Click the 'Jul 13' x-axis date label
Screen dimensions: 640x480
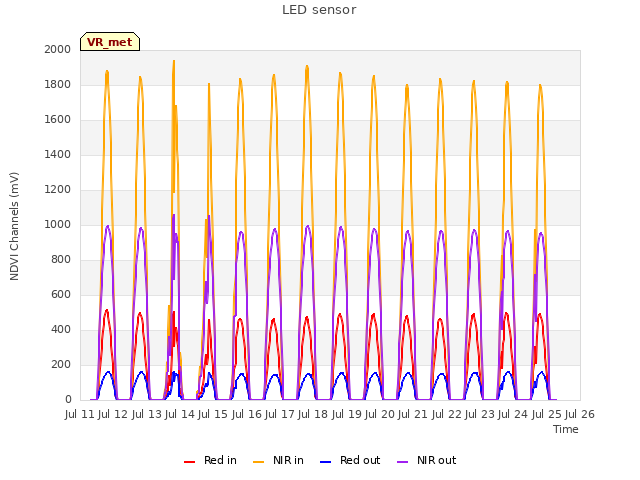coord(146,414)
